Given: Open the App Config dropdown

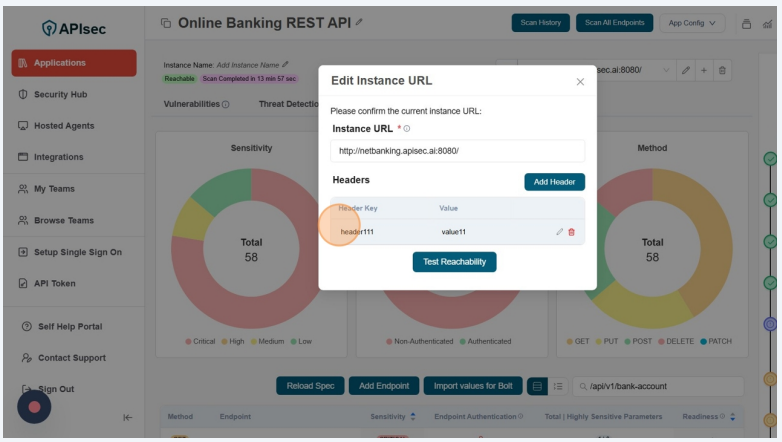Looking at the screenshot, I should [693, 23].
